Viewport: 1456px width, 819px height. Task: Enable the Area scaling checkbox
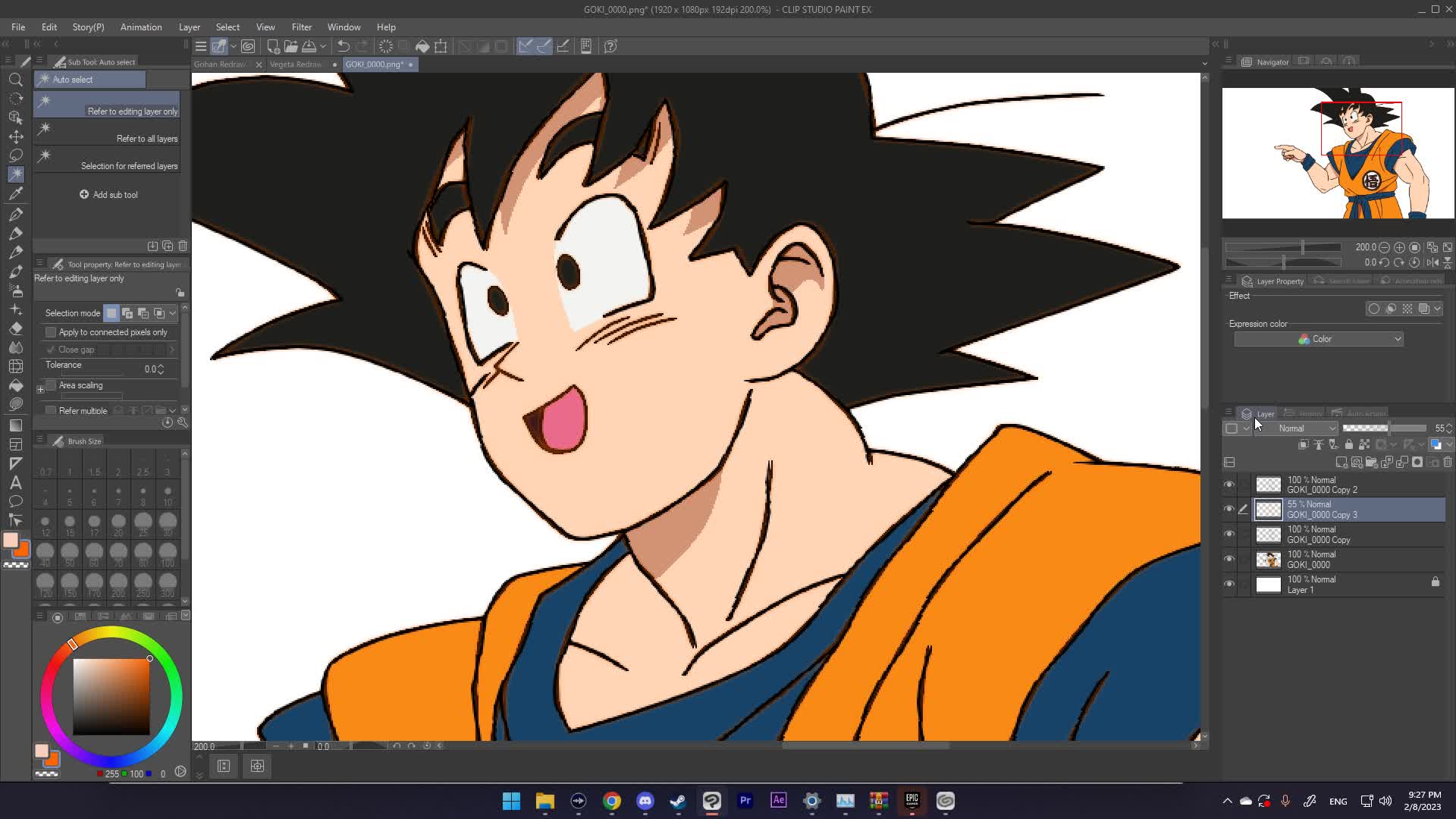click(51, 385)
